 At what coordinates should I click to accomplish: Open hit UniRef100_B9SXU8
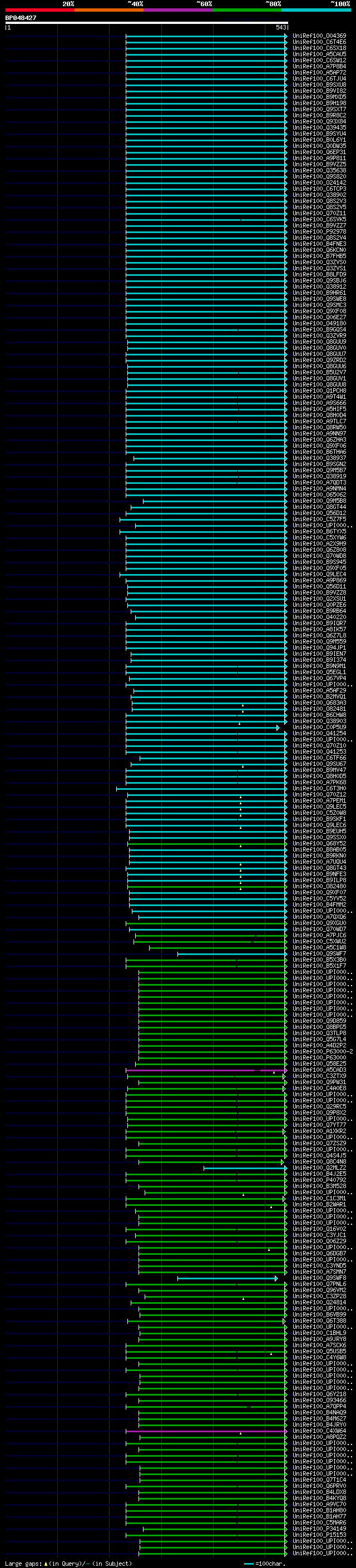(319, 85)
